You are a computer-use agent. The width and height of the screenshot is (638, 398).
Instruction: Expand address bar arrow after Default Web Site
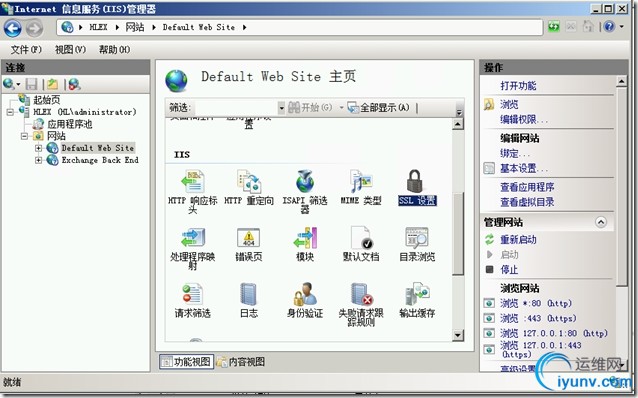(x=244, y=27)
